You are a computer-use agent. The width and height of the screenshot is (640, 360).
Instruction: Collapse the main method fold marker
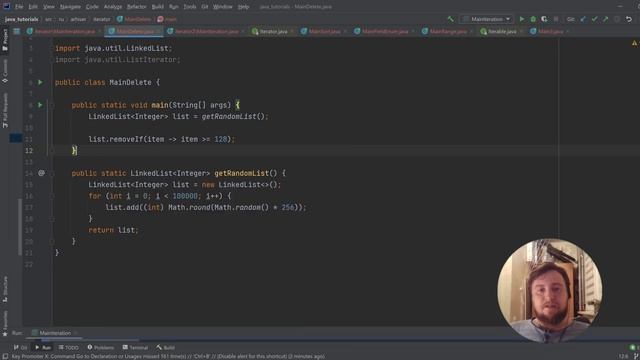[x=52, y=105]
